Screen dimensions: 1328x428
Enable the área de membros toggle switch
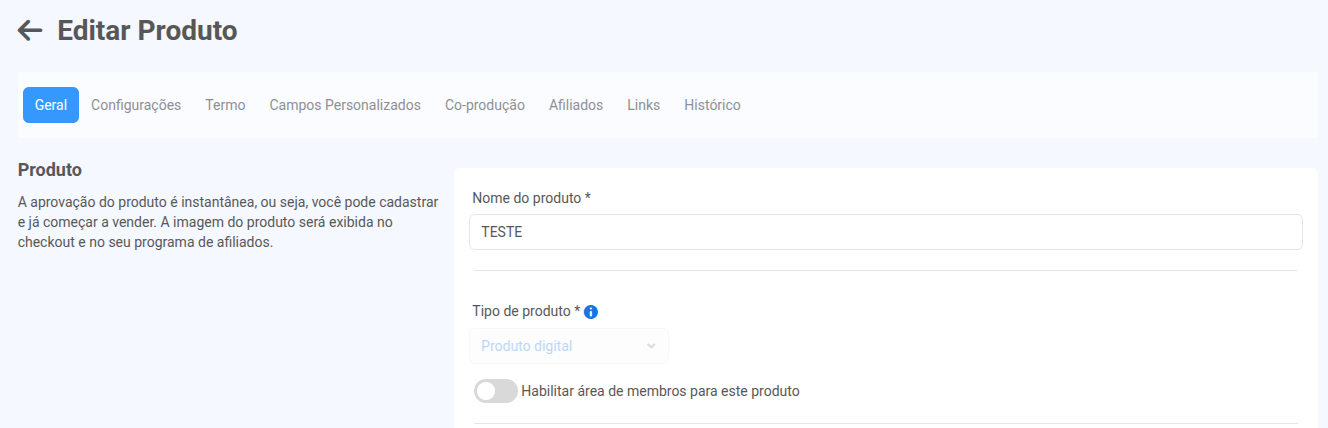pos(495,391)
